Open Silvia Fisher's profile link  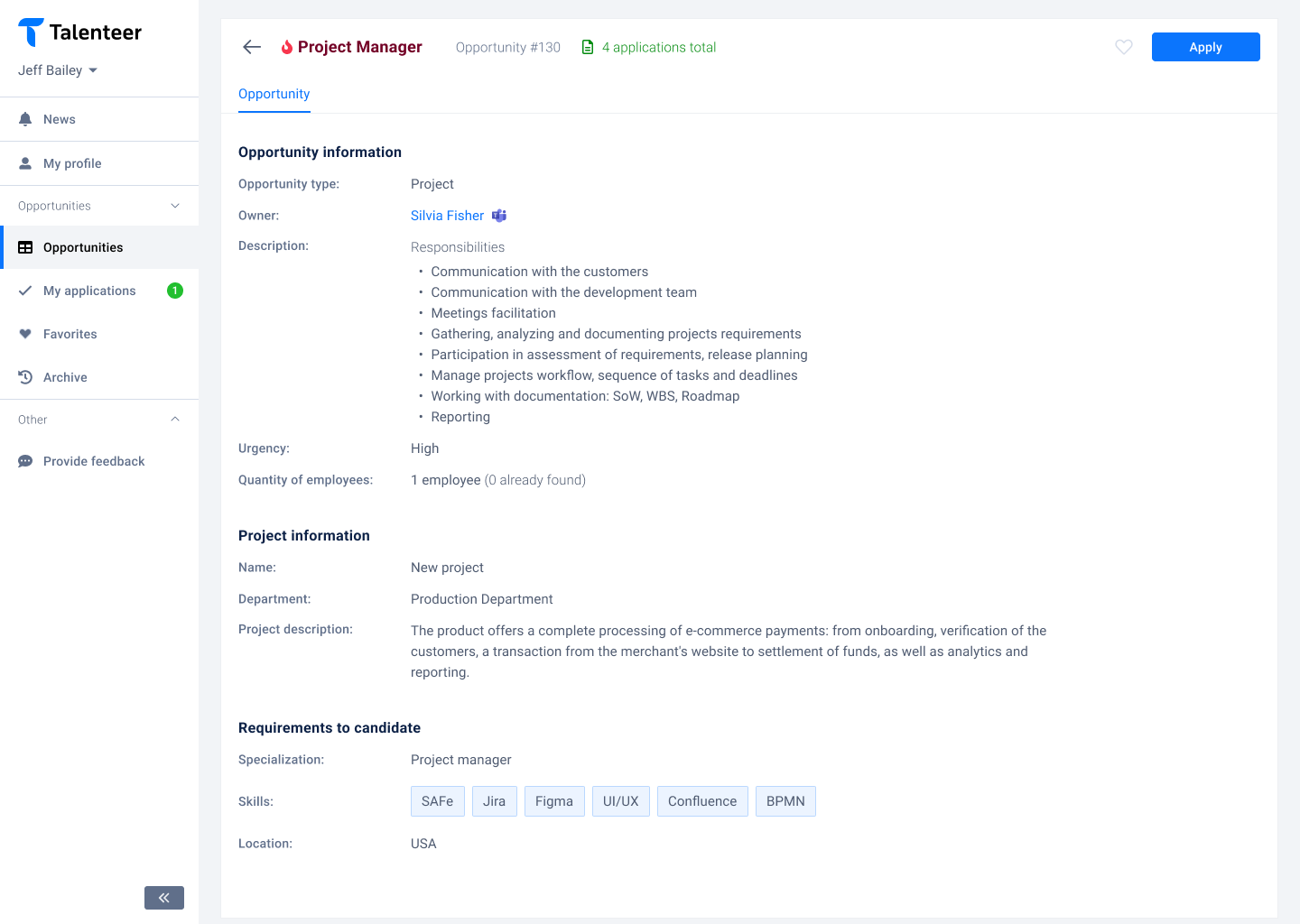(447, 216)
